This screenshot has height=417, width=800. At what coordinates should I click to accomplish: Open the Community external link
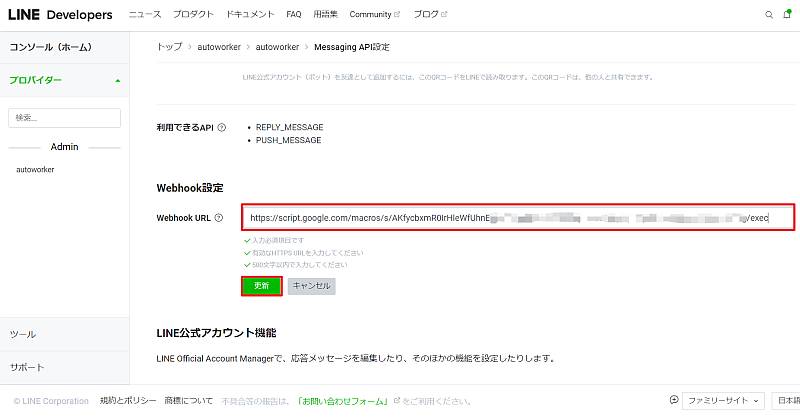point(374,14)
